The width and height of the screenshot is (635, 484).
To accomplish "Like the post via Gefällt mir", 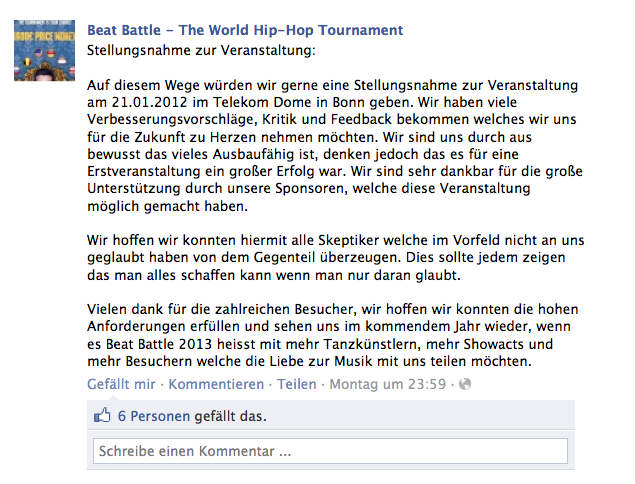I will (121, 384).
